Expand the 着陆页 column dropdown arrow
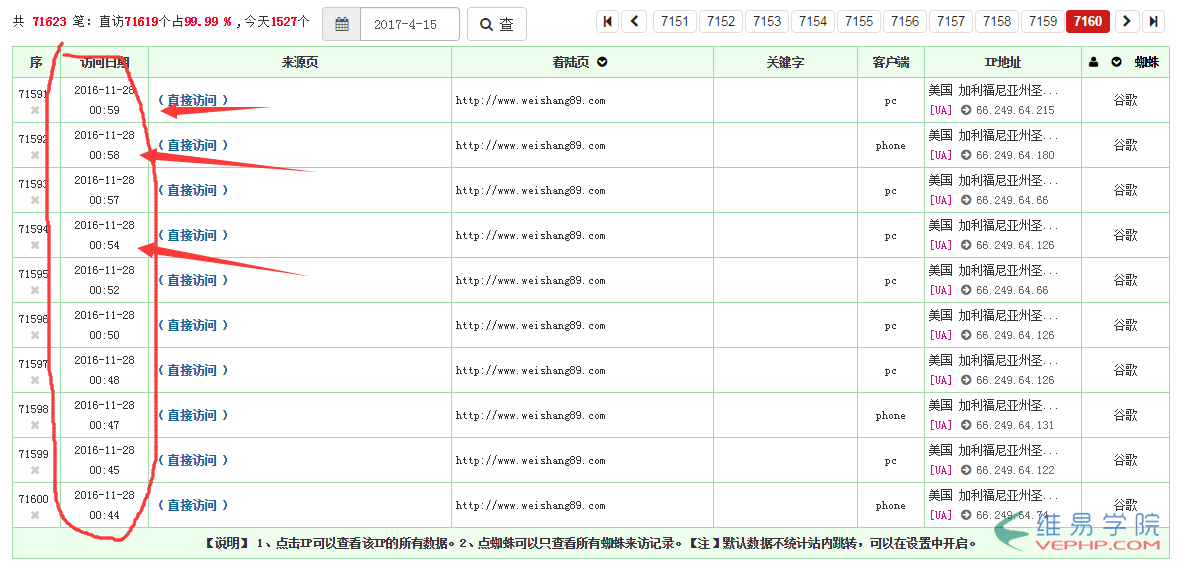 602,62
